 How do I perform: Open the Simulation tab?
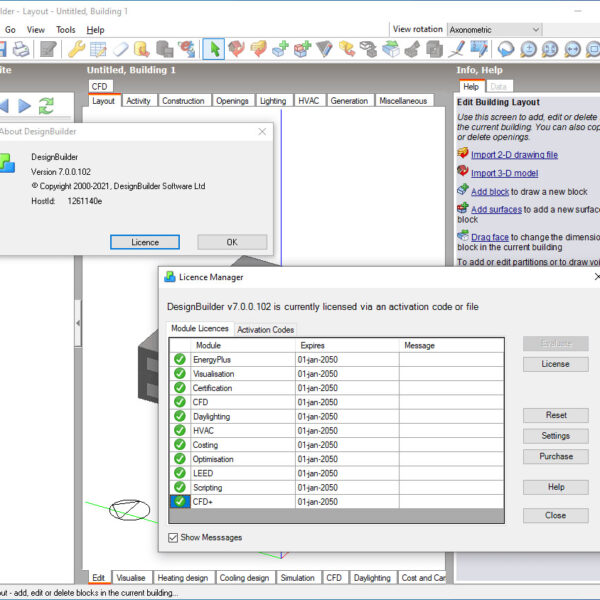(297, 578)
